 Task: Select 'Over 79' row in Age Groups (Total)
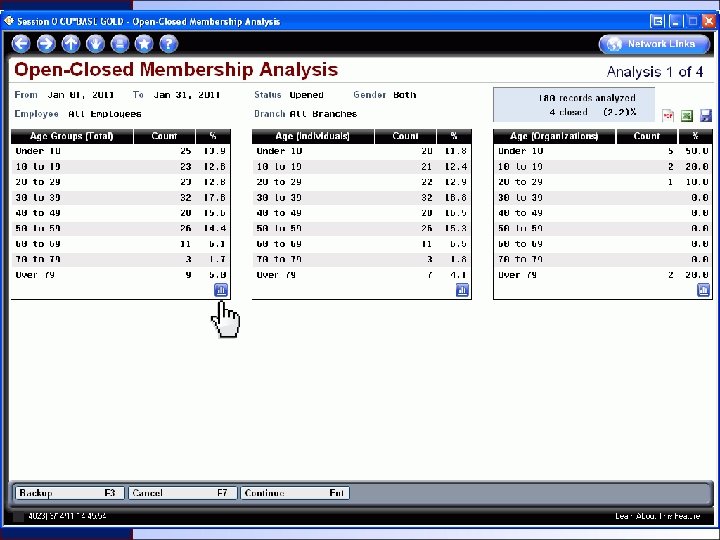click(x=121, y=275)
